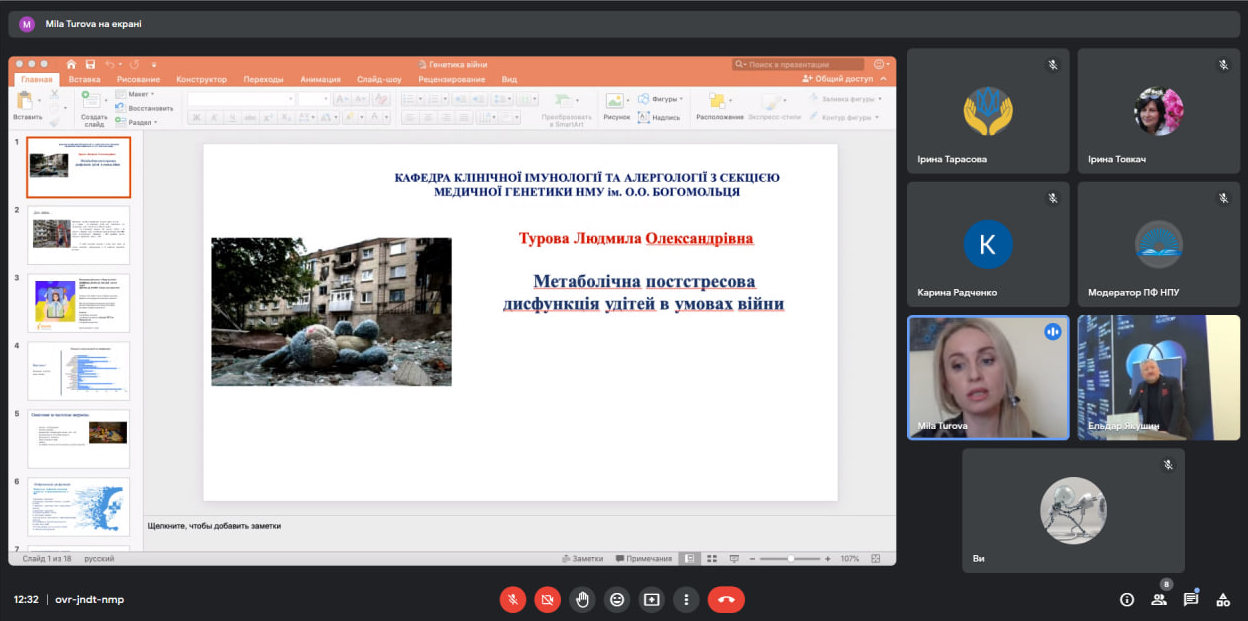Raise hand in the meeting
1248x621 pixels.
(x=582, y=599)
